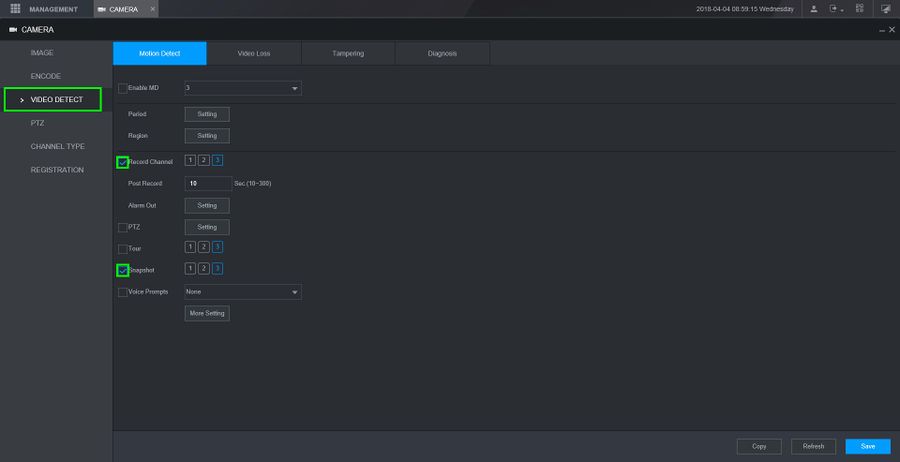Select VIDEO DETECT in the sidebar

[53, 99]
